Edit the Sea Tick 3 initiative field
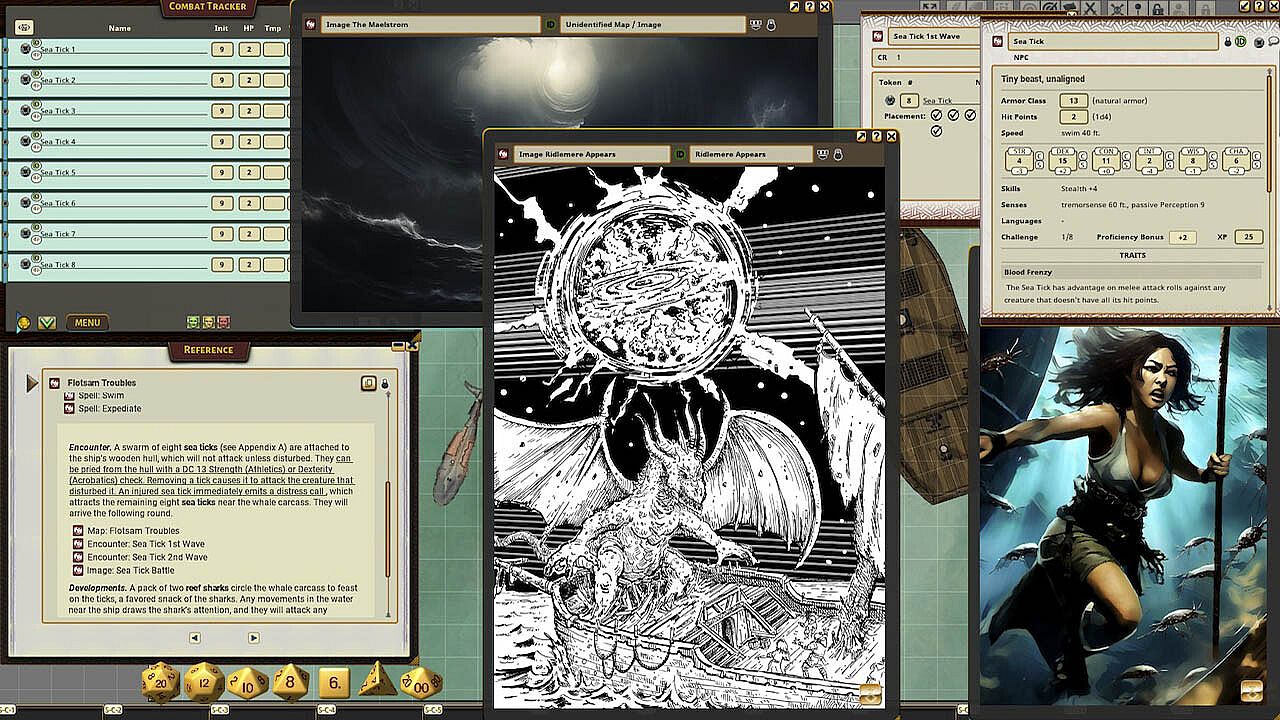Viewport: 1280px width, 720px height. [222, 111]
